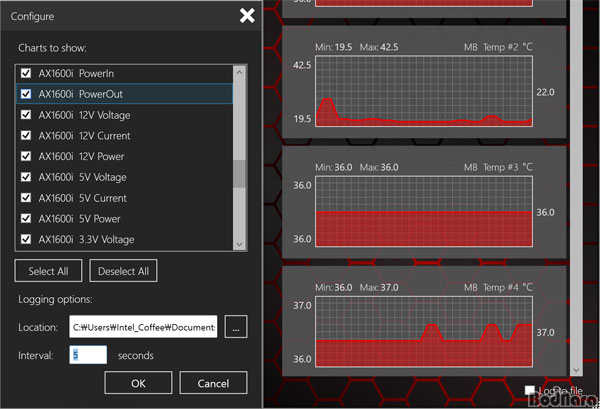
Task: Toggle AX1600i 12V Power checkbox
Action: click(26, 156)
